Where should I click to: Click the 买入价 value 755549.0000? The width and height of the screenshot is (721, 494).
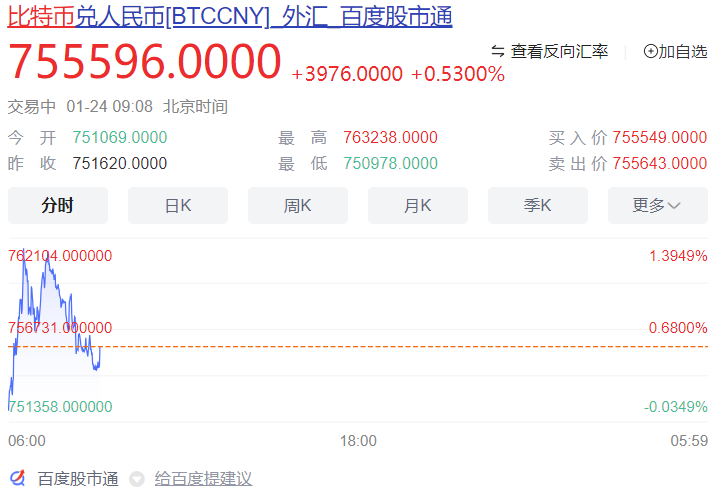pos(659,138)
